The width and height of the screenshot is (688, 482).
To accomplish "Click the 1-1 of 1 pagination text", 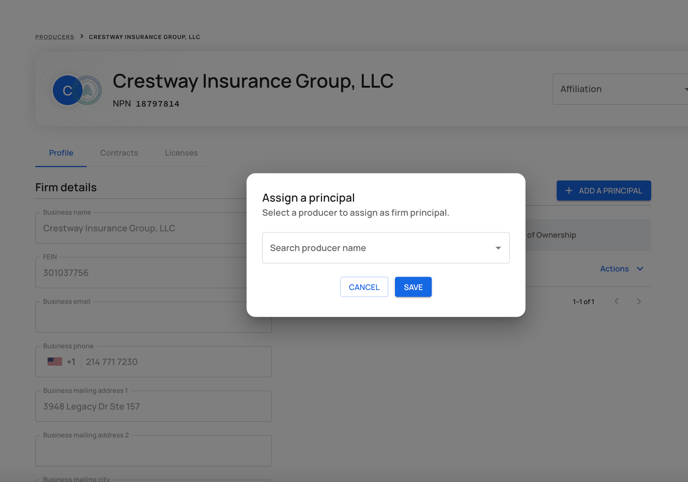I will click(x=583, y=302).
